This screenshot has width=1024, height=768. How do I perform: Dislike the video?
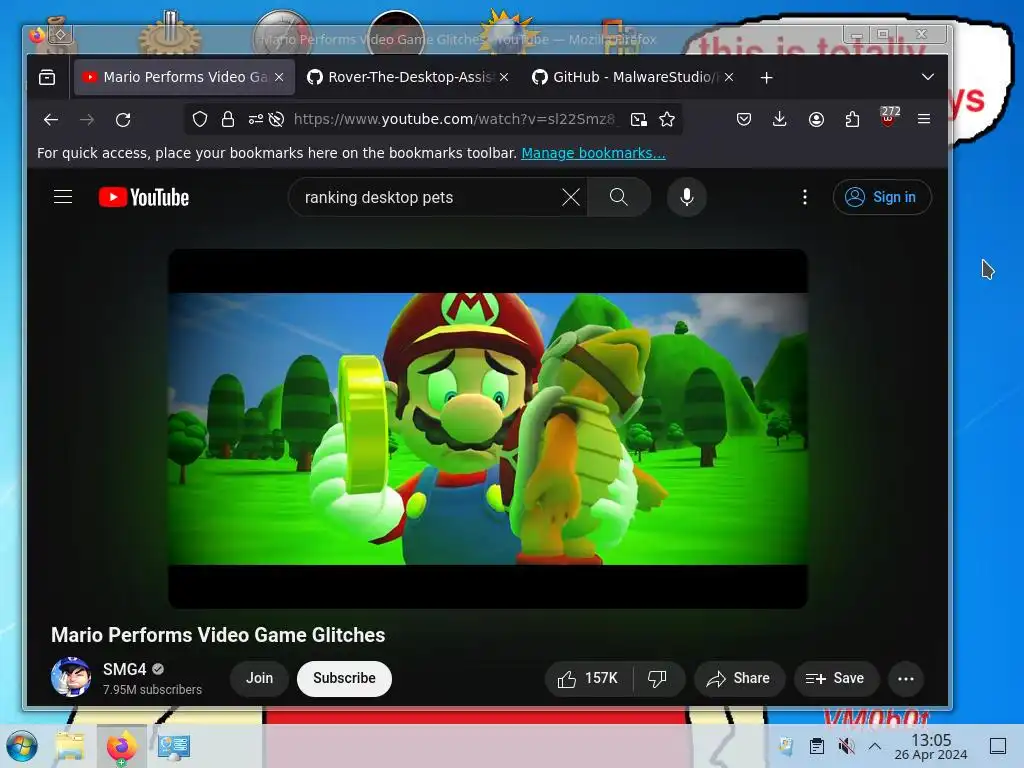tap(658, 679)
